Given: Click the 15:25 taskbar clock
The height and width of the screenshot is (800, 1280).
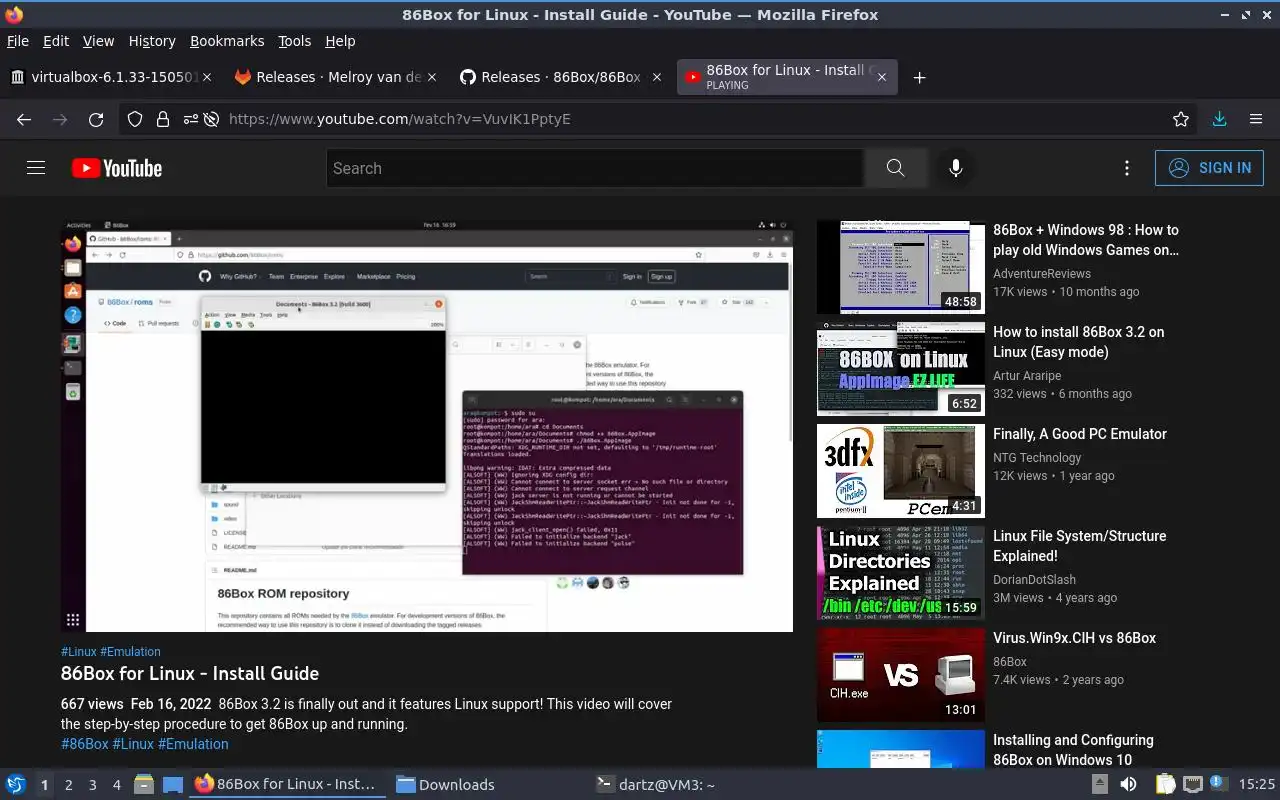Looking at the screenshot, I should tap(1257, 785).
